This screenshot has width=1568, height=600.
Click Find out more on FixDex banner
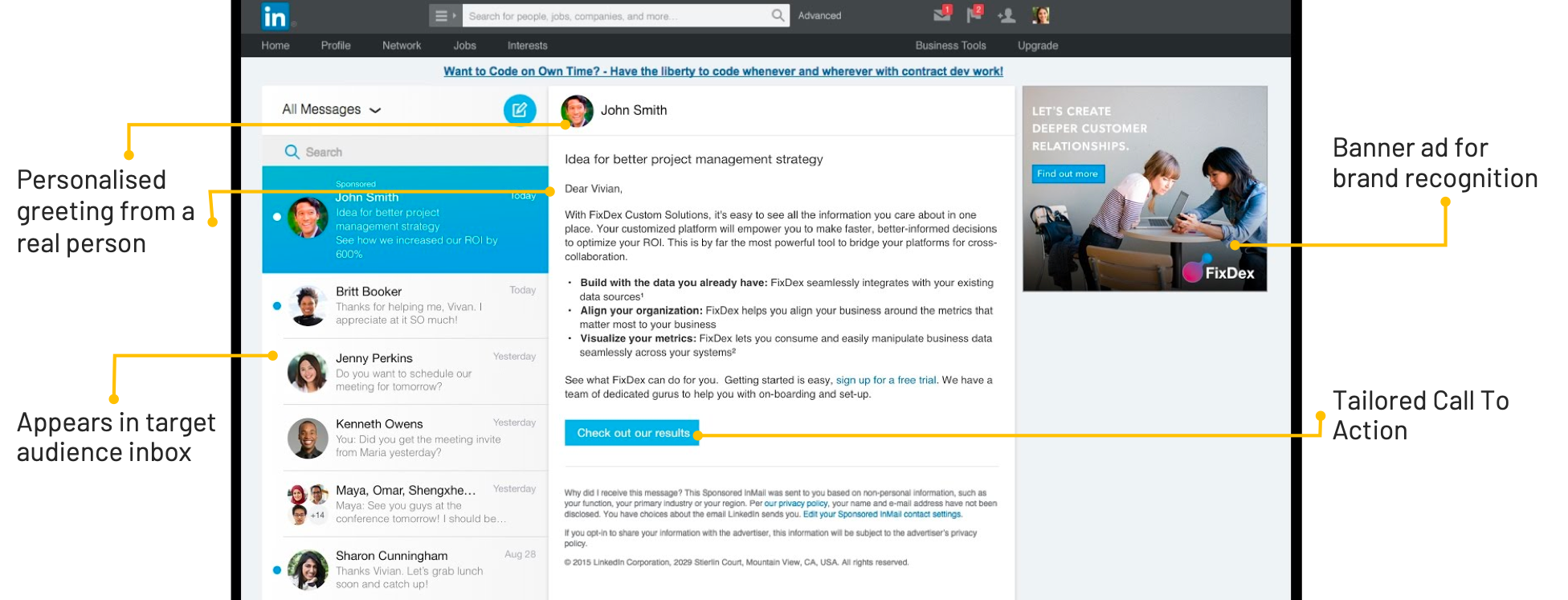1068,173
